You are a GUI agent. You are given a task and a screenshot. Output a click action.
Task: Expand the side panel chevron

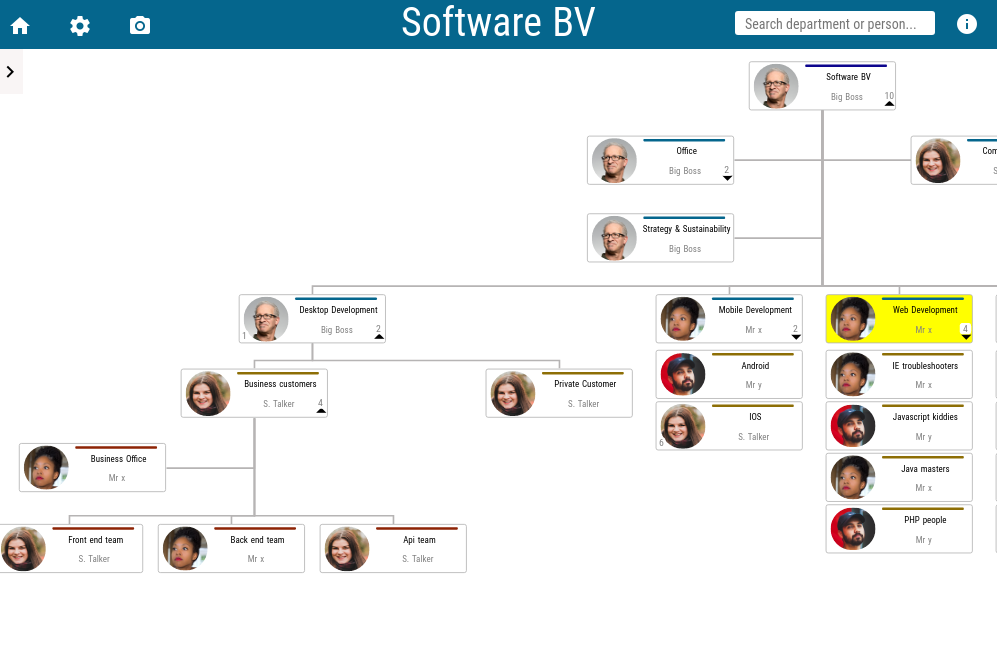[x=10, y=72]
